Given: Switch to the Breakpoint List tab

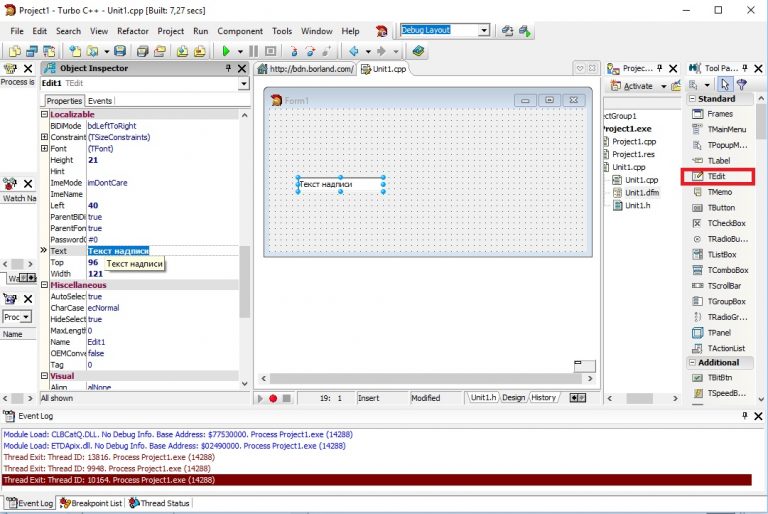Looking at the screenshot, I should click(x=91, y=503).
